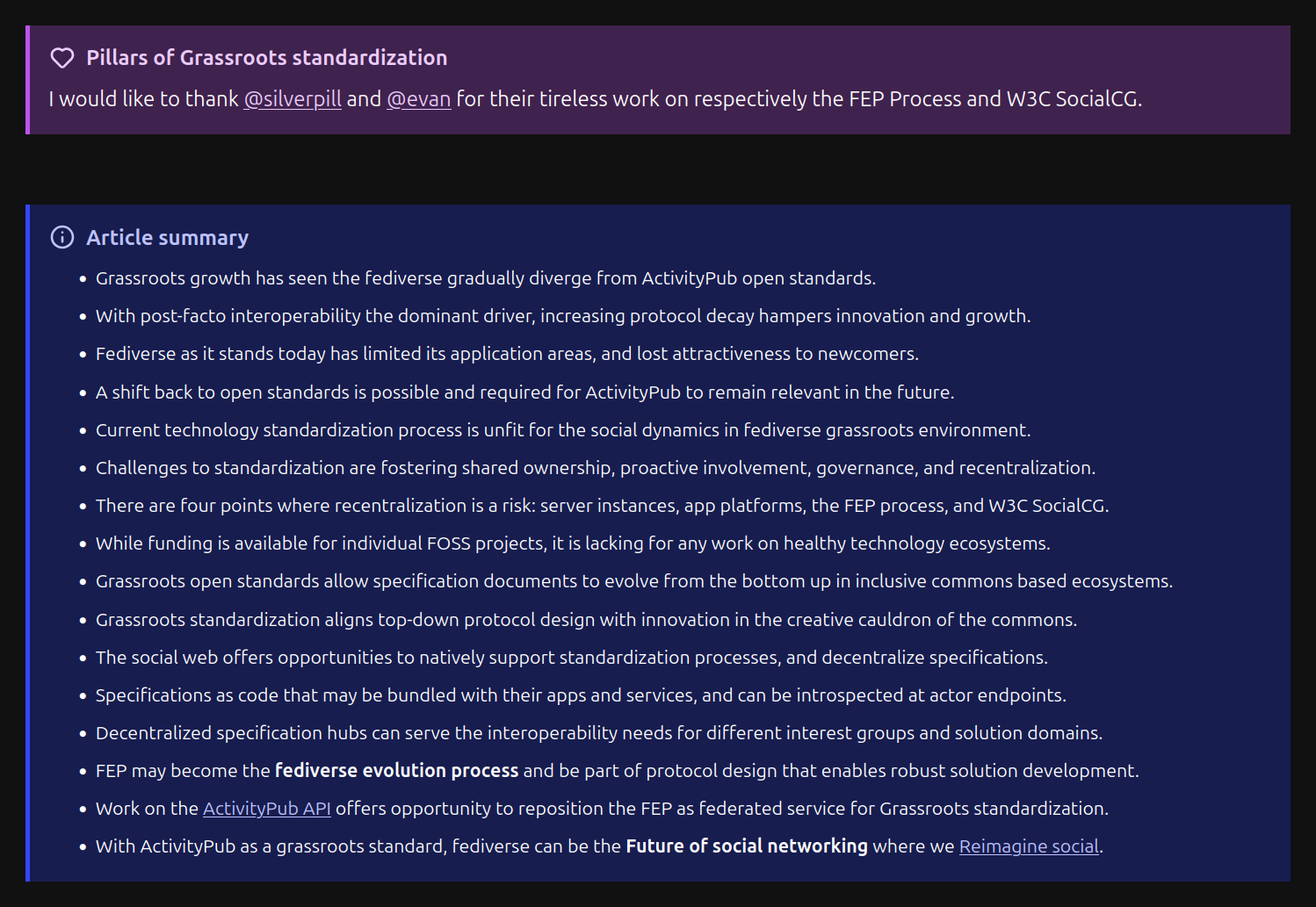Click the bullet about Grassroots growth diverging

[485, 278]
